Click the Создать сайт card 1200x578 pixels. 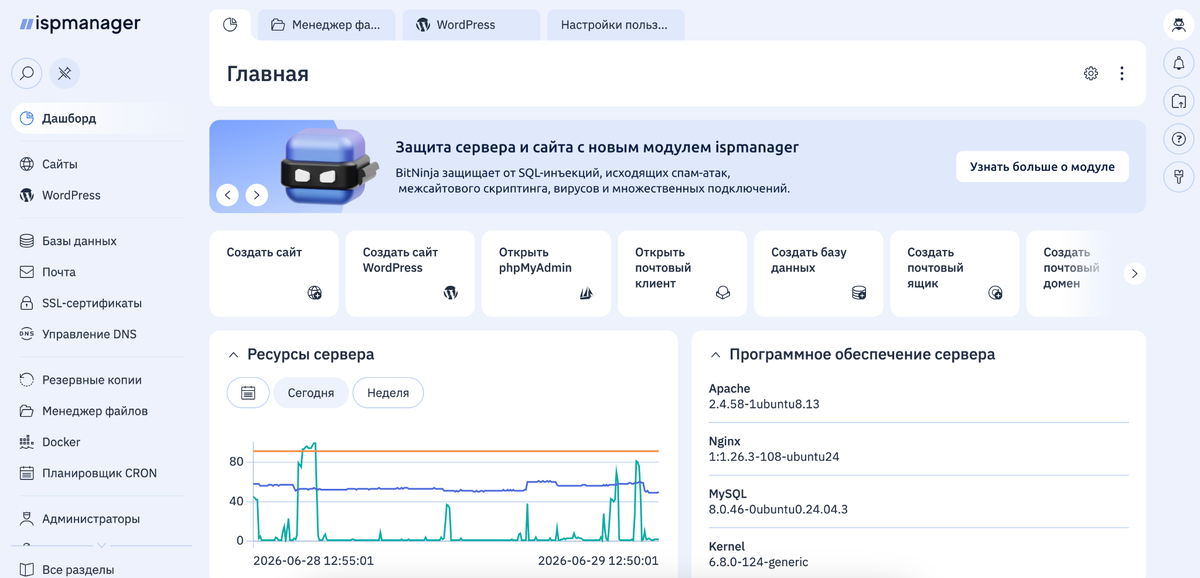(x=273, y=274)
